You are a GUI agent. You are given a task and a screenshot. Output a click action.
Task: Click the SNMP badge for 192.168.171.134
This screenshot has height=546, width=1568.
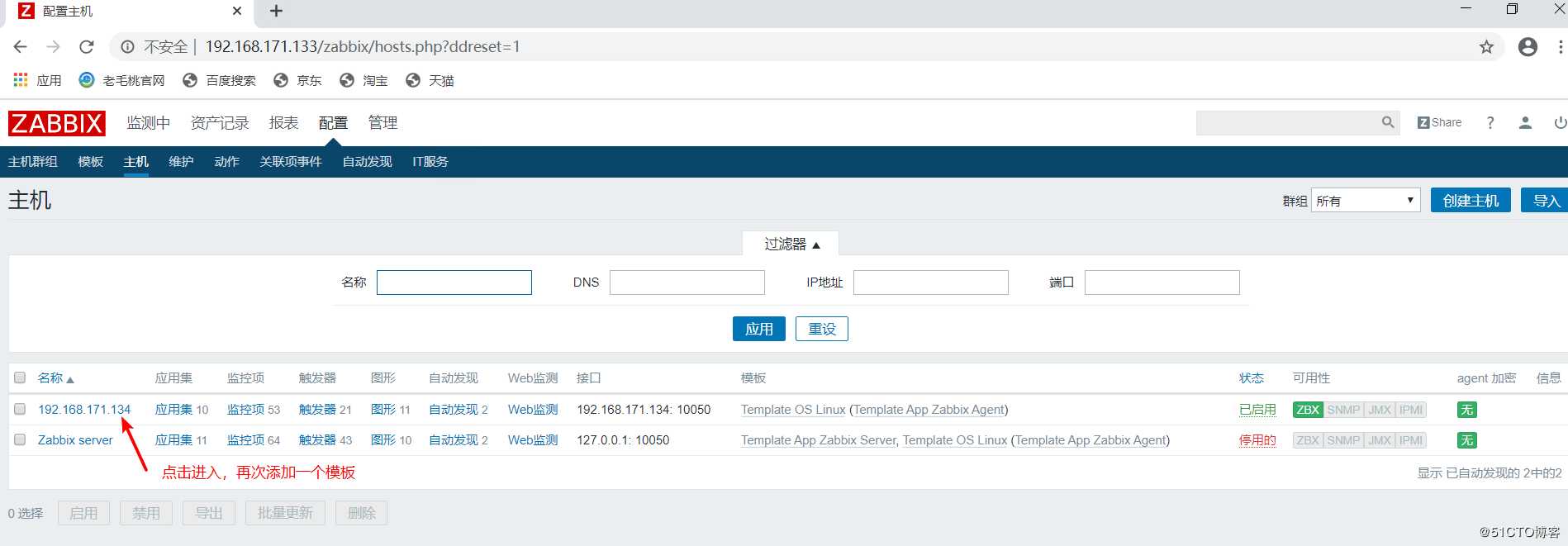point(1343,410)
